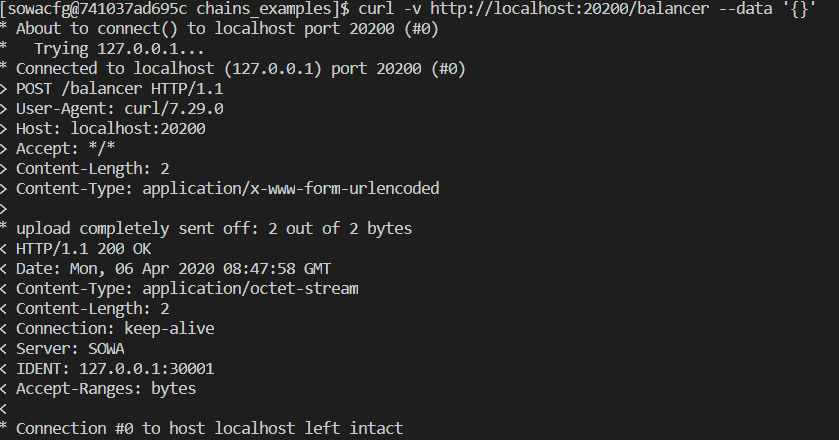Click the 'Server: SOWA' response header
839x440 pixels.
pyautogui.click(x=66, y=348)
